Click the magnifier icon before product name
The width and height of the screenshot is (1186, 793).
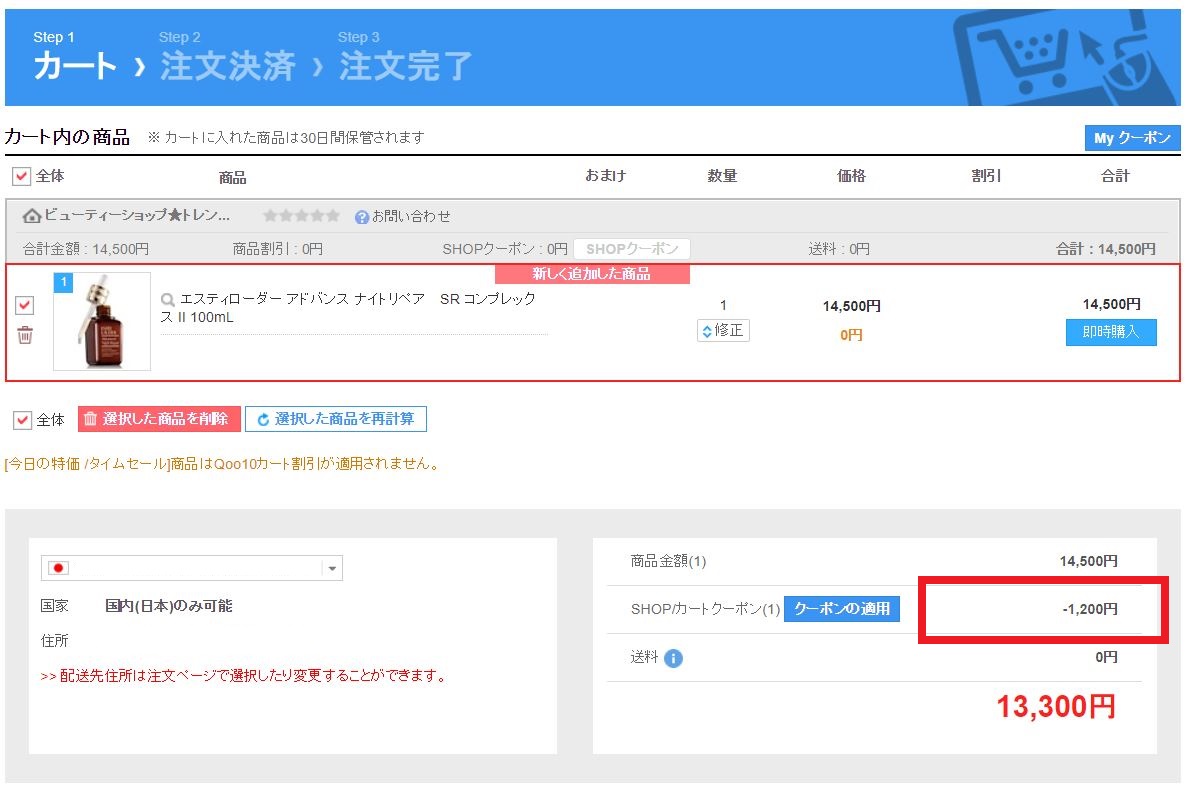[168, 299]
